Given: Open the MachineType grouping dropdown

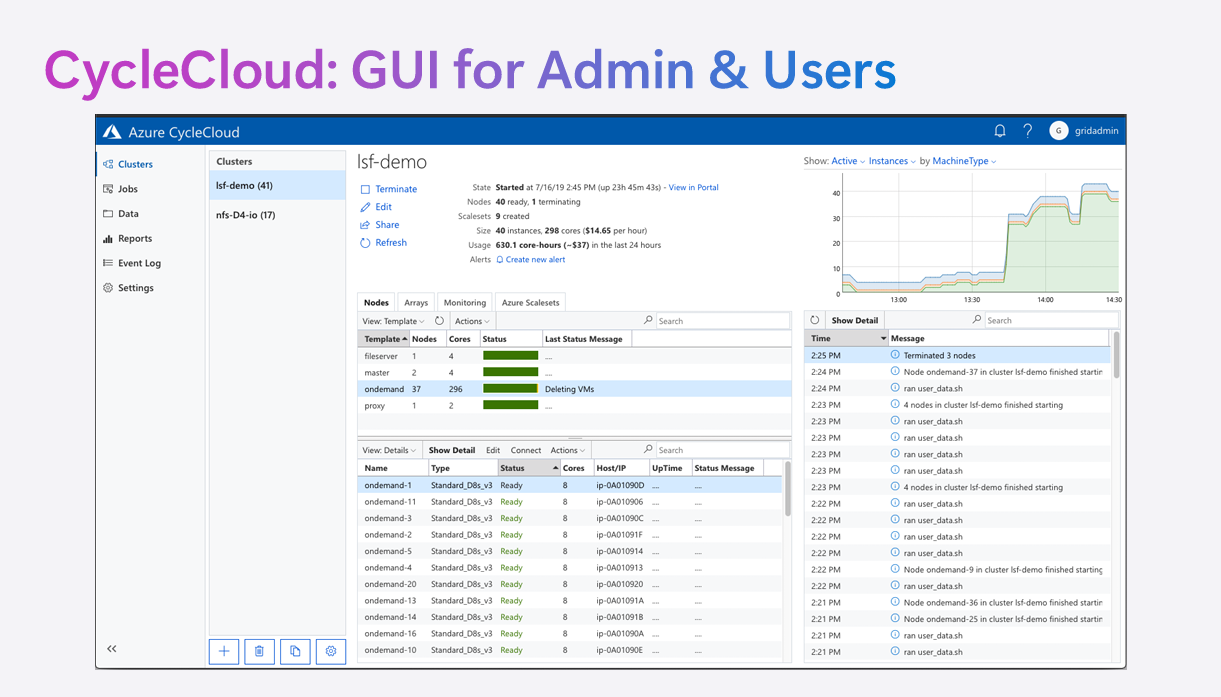Looking at the screenshot, I should 965,161.
